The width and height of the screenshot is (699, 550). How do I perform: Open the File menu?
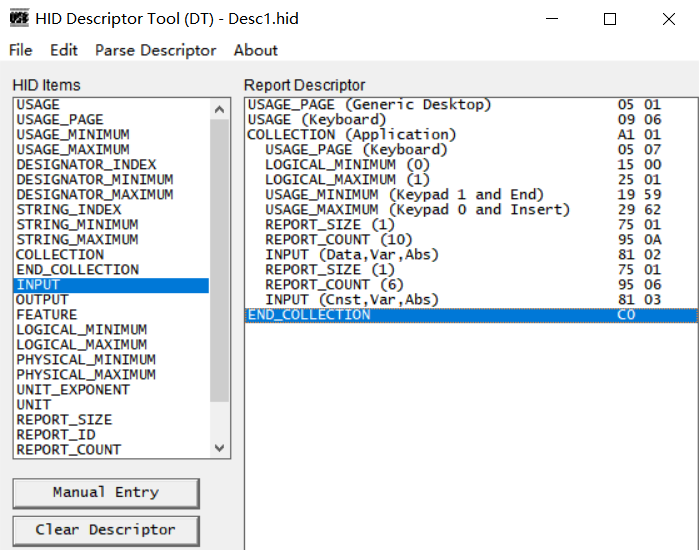click(21, 50)
